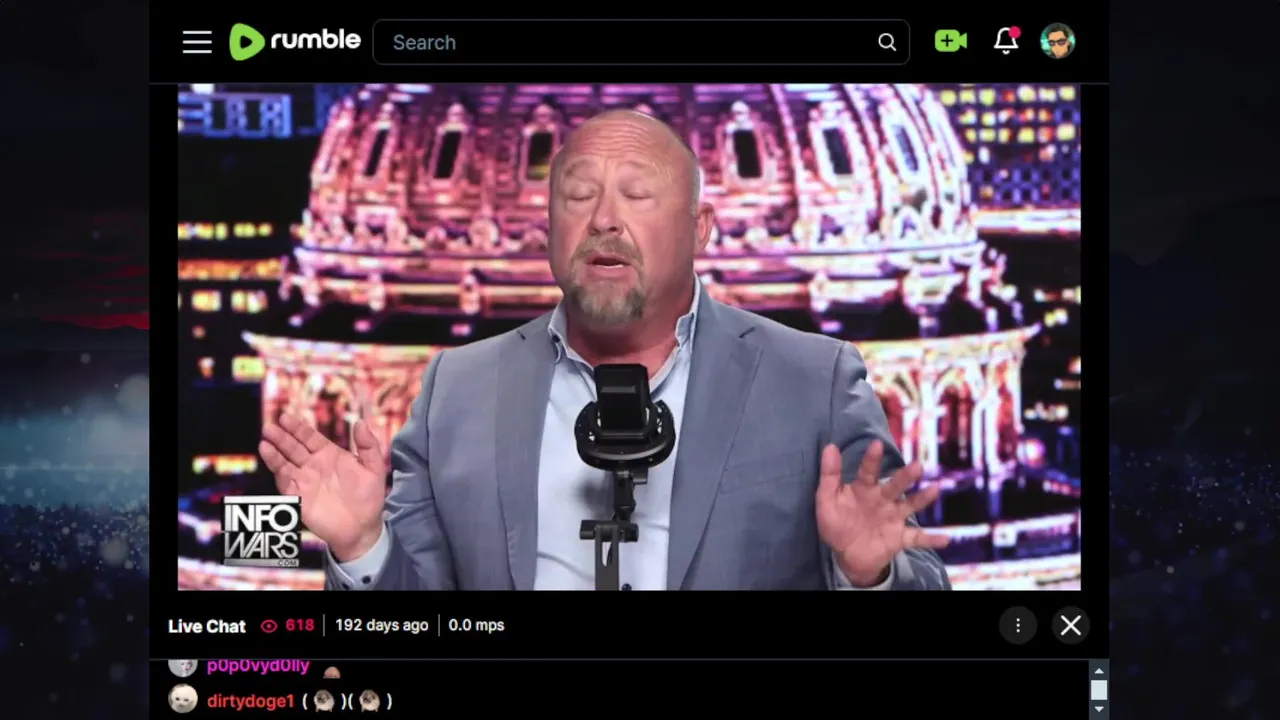
Task: Pause the video by clicking the player
Action: (x=629, y=337)
